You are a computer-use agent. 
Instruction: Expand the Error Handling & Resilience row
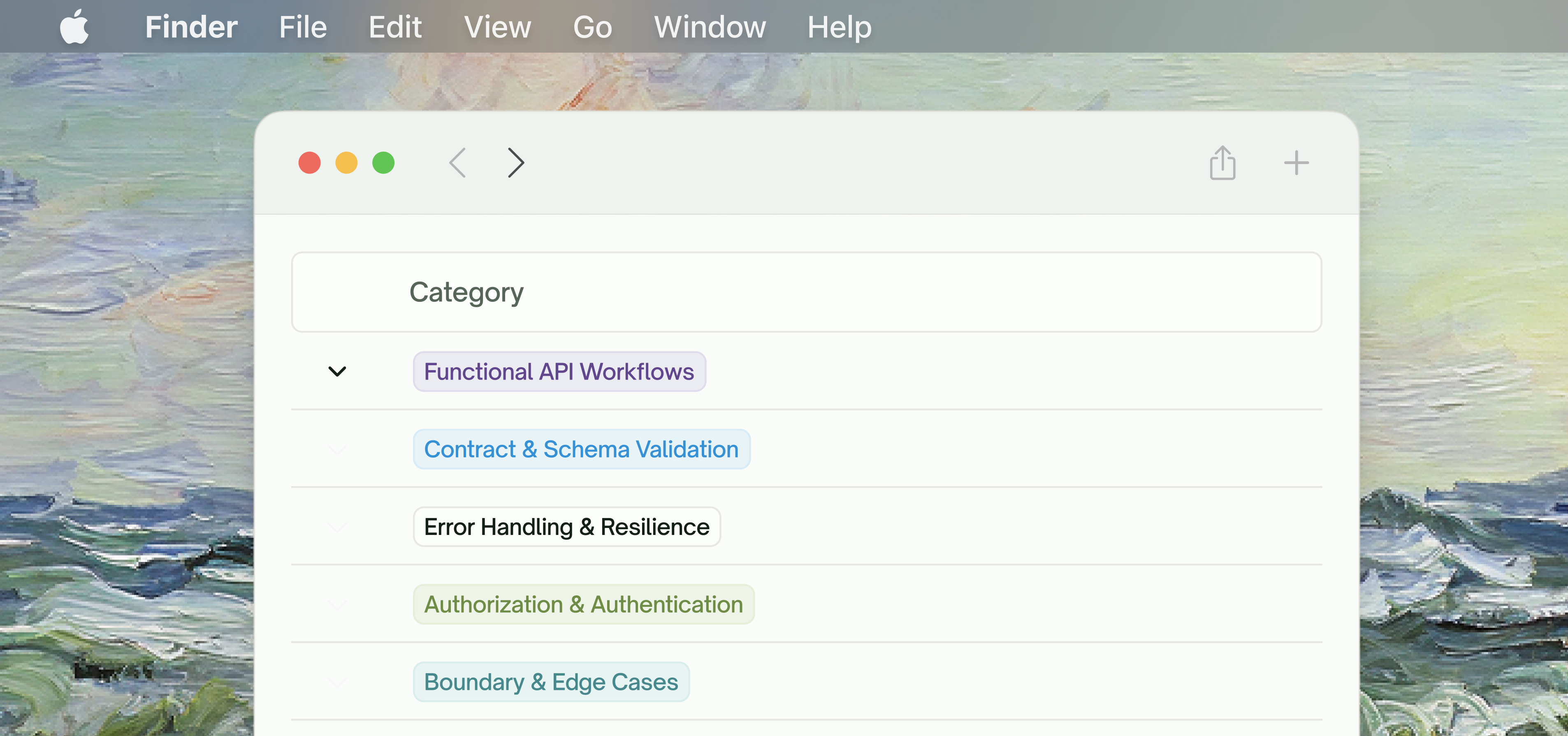pyautogui.click(x=337, y=527)
